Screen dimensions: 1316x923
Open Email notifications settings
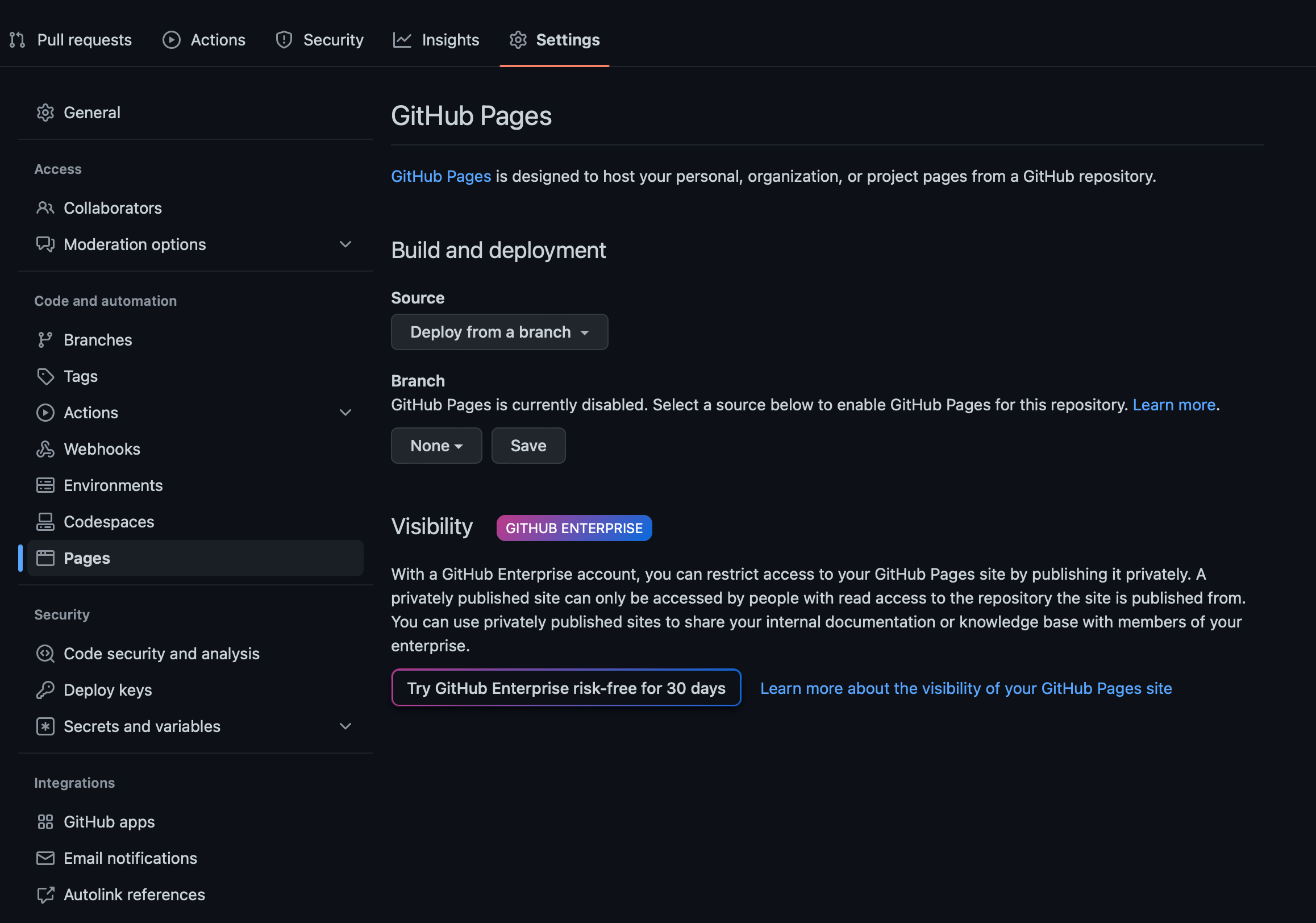[x=195, y=858]
